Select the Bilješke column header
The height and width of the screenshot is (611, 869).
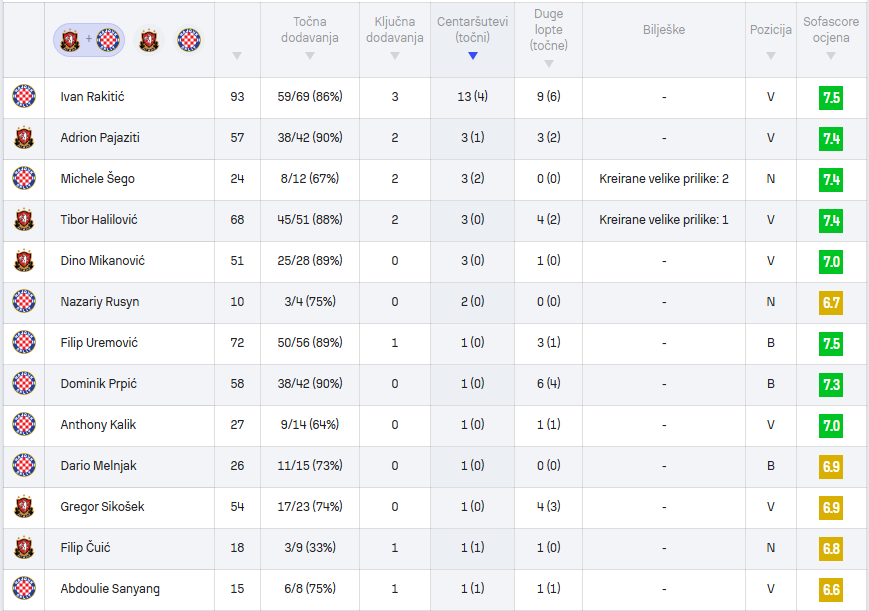(x=664, y=30)
